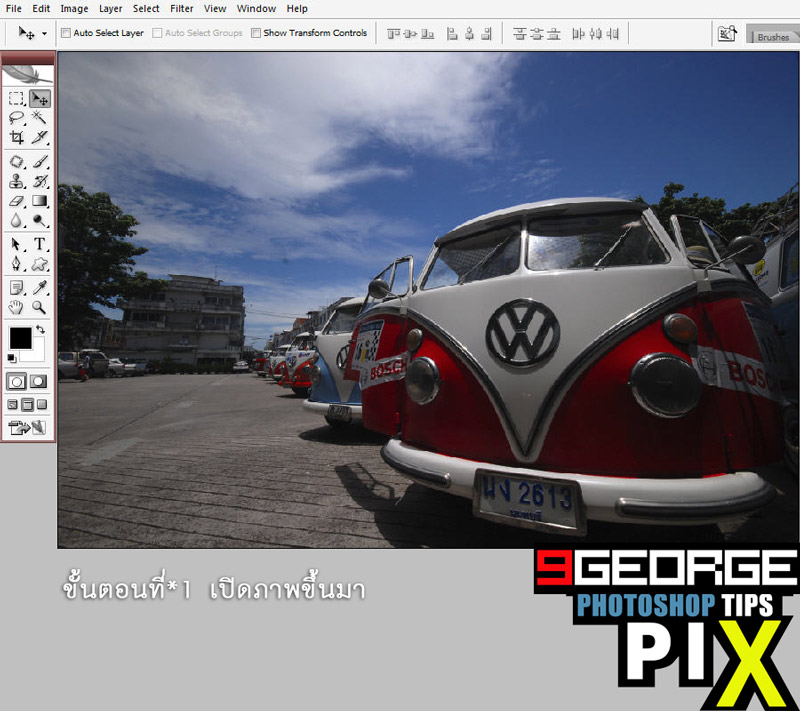
Task: Select the Hand tool
Action: pos(16,307)
